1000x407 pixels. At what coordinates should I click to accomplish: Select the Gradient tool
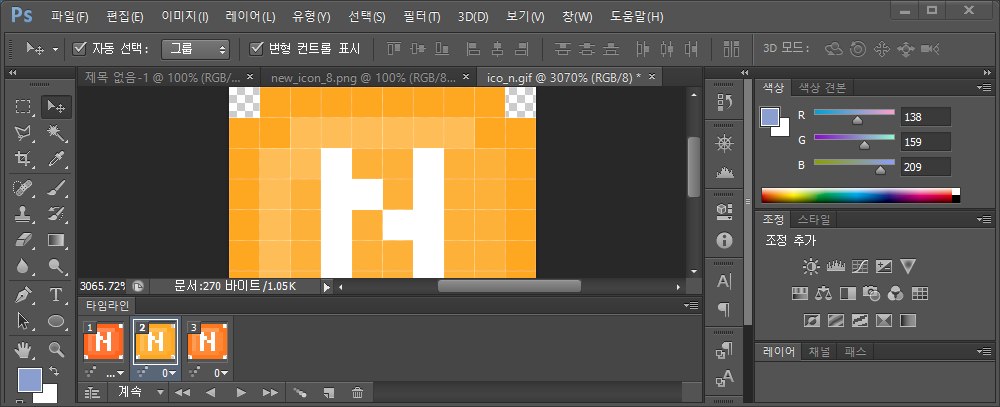point(56,240)
